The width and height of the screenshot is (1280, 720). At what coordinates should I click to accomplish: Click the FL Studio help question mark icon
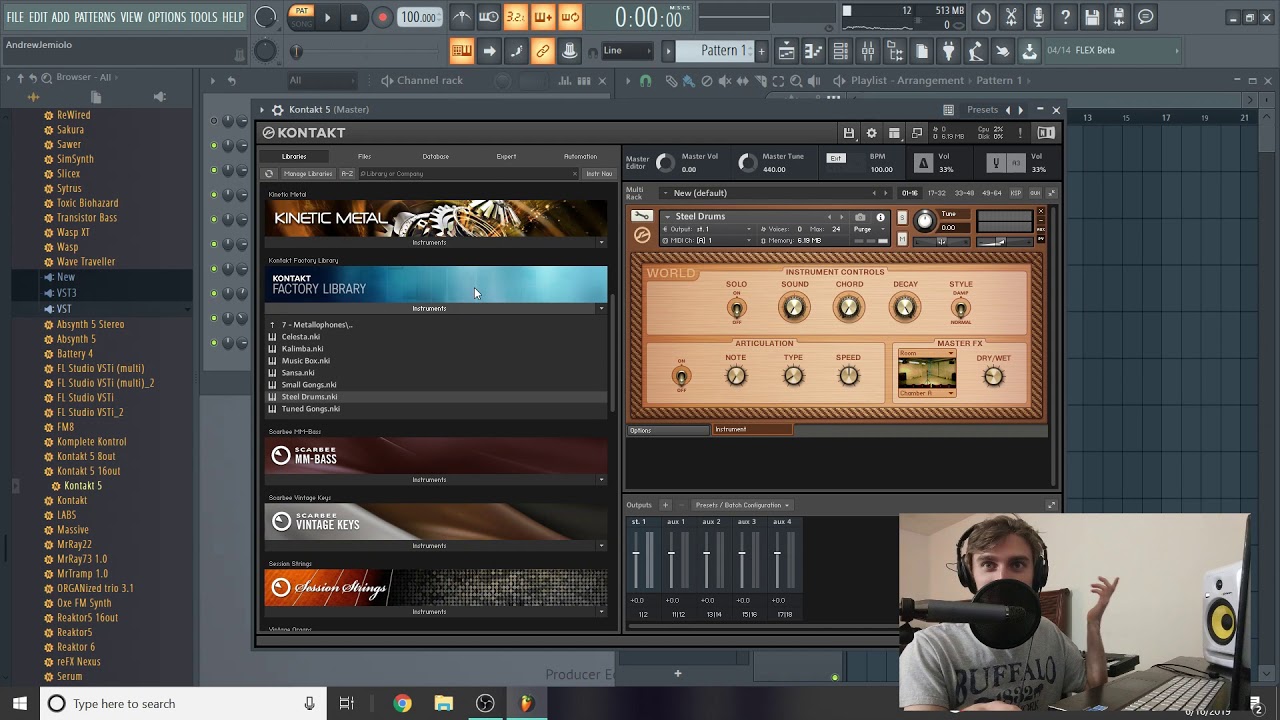1065,17
